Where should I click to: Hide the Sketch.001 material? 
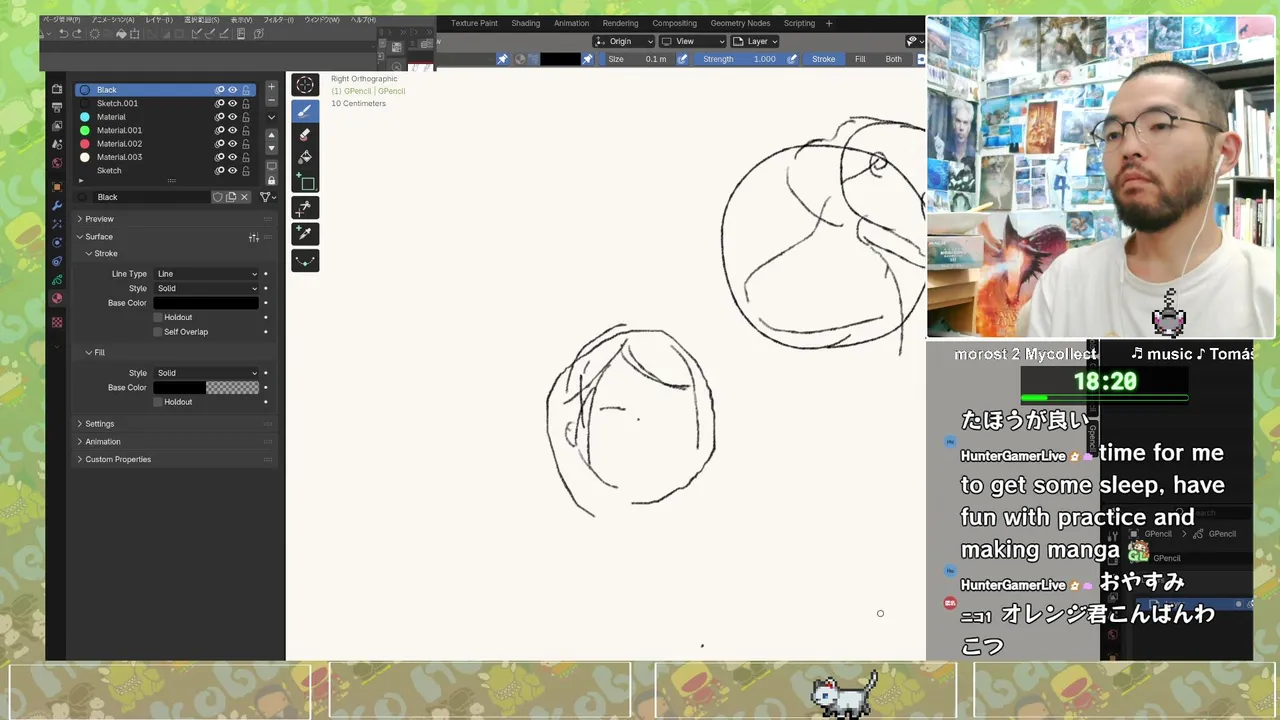pyautogui.click(x=233, y=103)
